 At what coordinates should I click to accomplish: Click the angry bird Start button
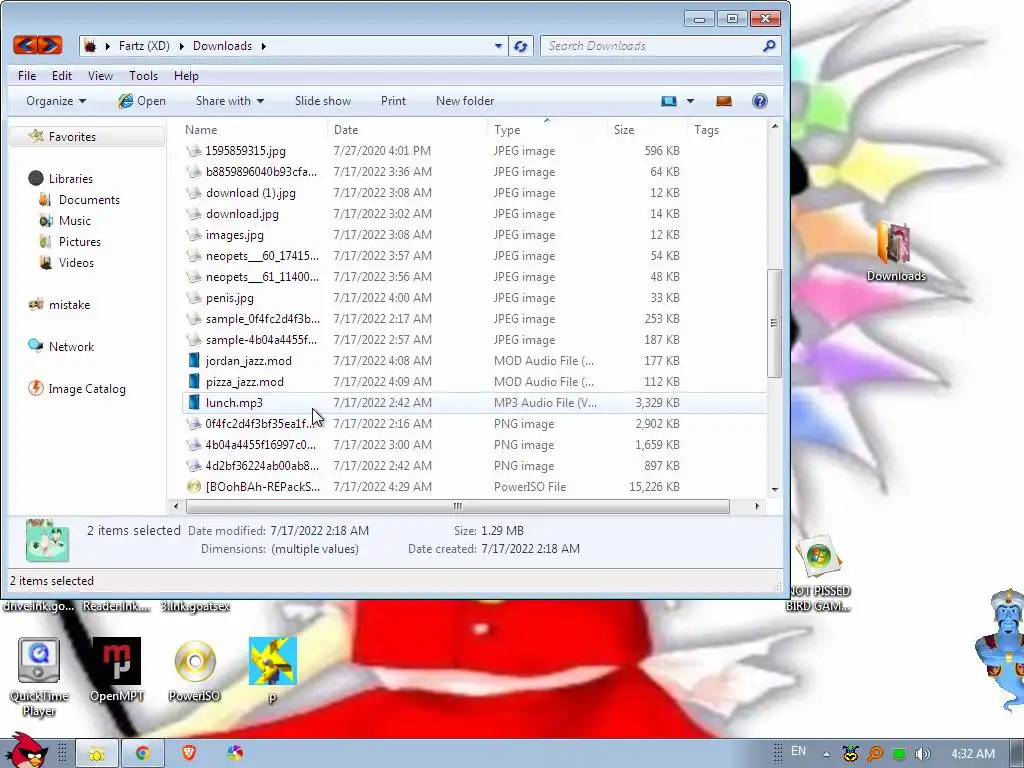(26, 751)
